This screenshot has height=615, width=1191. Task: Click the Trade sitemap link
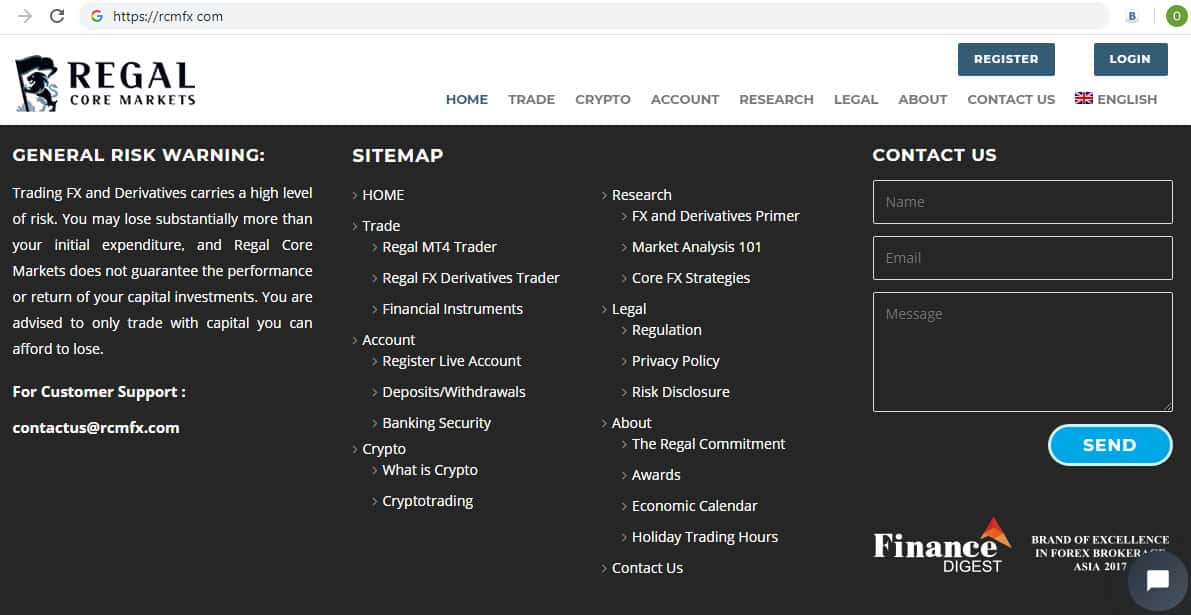pos(381,226)
